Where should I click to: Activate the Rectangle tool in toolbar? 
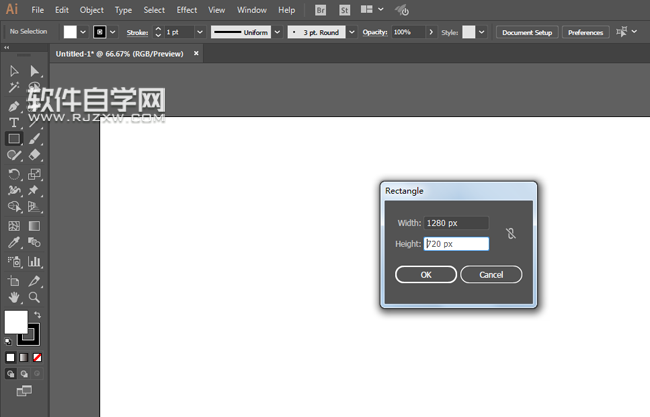coord(14,139)
